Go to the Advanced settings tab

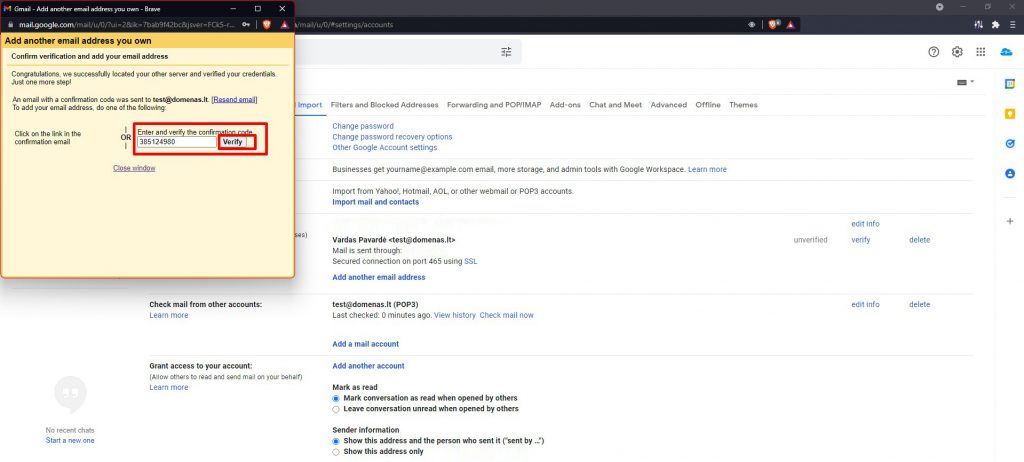[x=669, y=105]
